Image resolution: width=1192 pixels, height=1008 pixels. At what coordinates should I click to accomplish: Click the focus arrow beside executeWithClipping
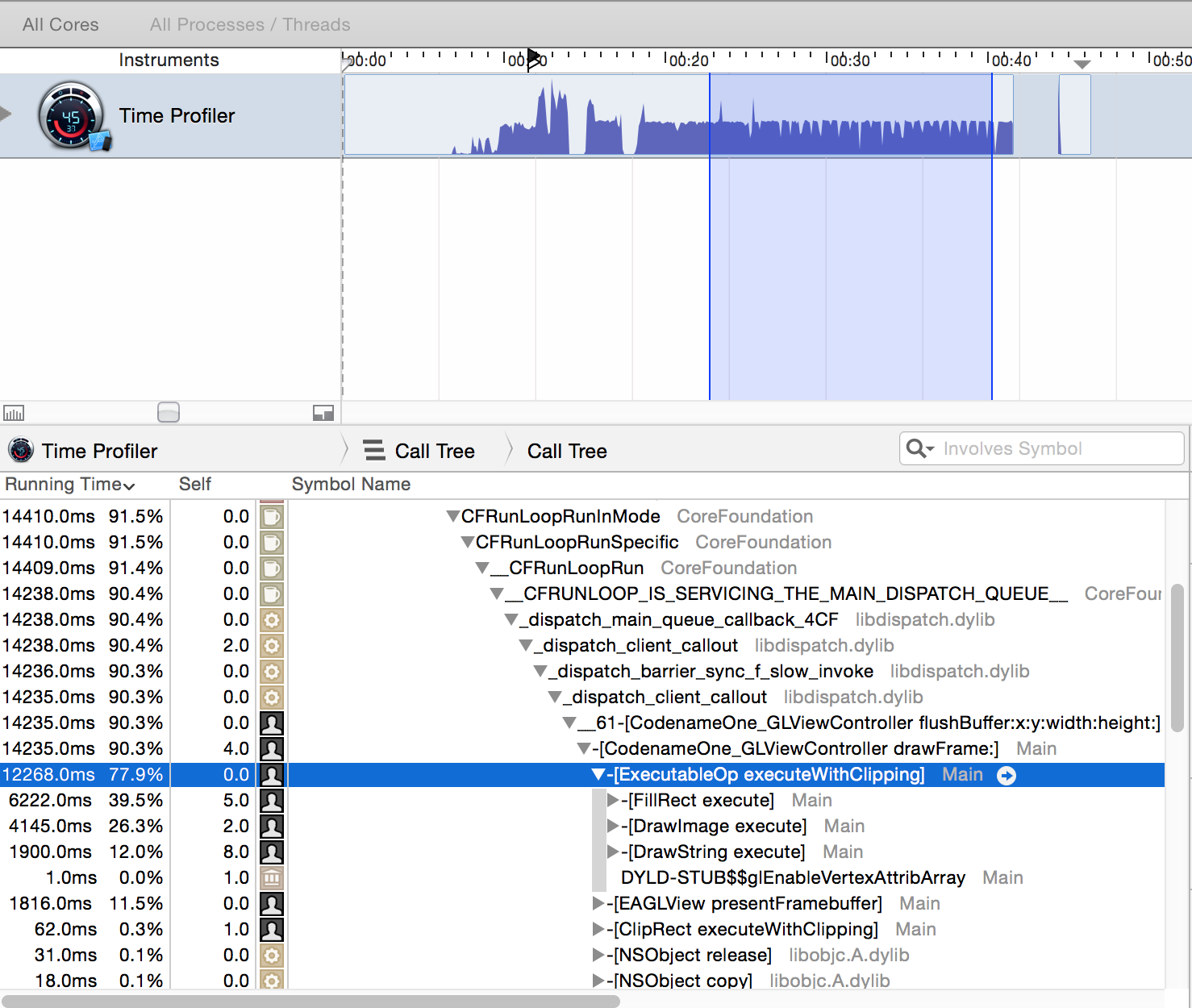point(1007,775)
